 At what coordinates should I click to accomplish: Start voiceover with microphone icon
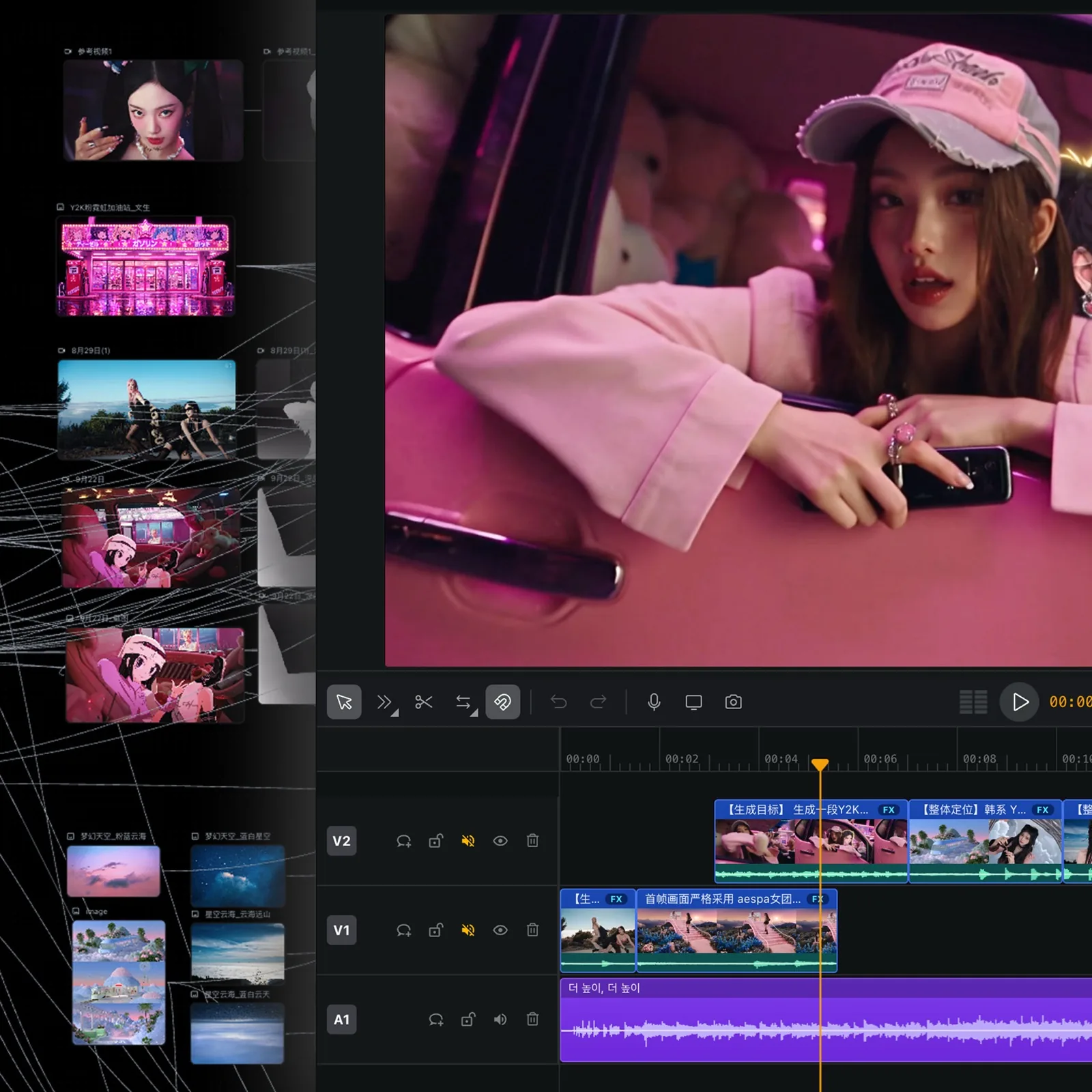[x=654, y=702]
